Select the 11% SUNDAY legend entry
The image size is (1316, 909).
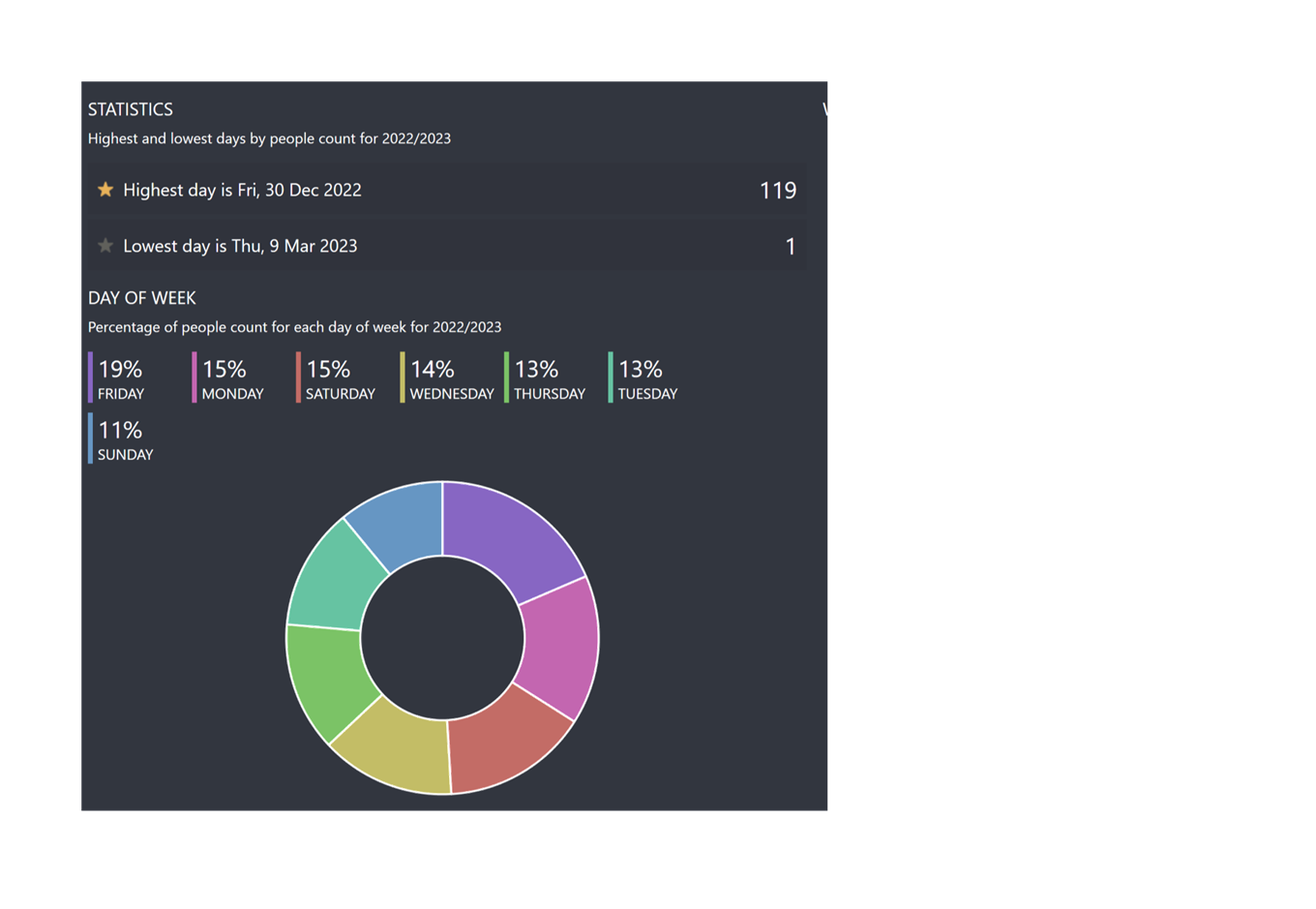[124, 439]
